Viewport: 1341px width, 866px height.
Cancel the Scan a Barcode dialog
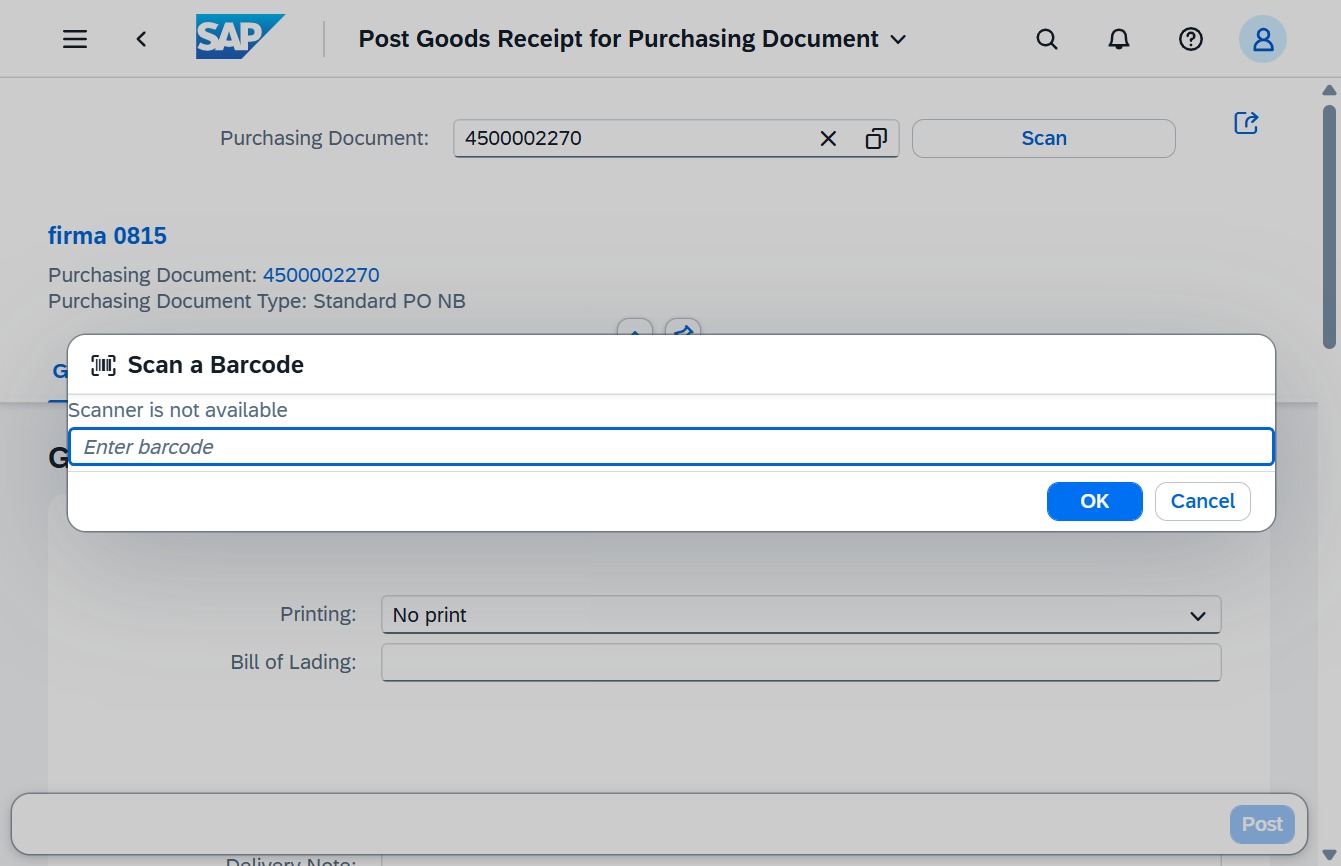point(1203,501)
